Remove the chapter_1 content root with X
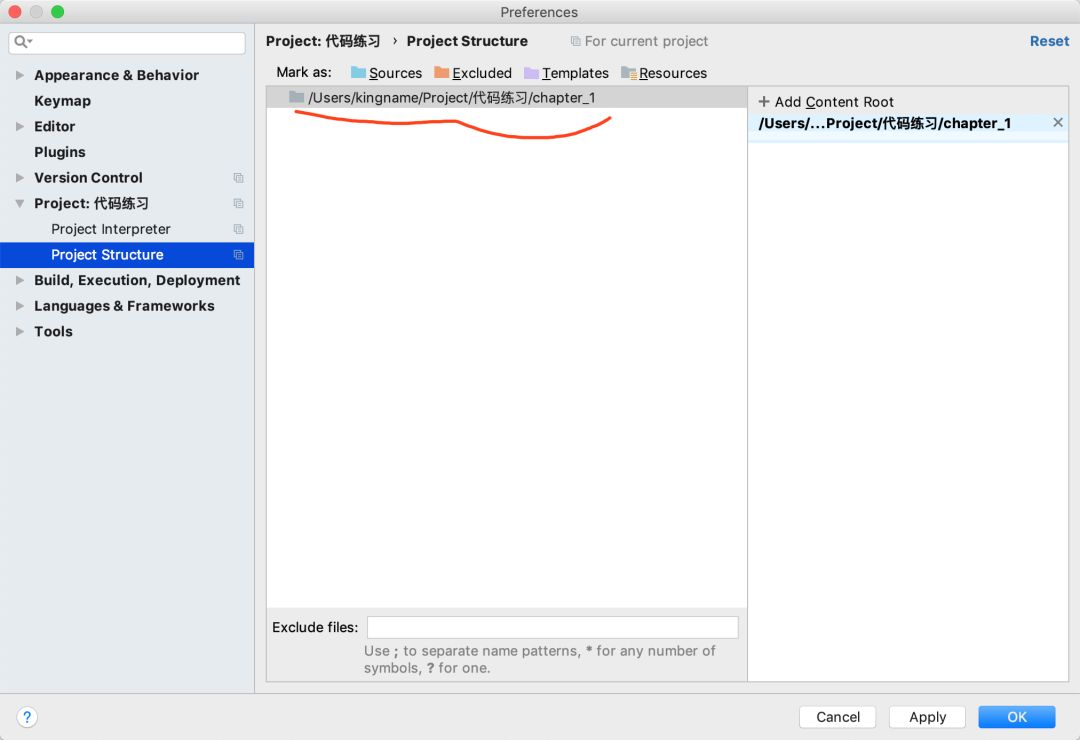Screen dimensions: 1080x740 click(1058, 123)
